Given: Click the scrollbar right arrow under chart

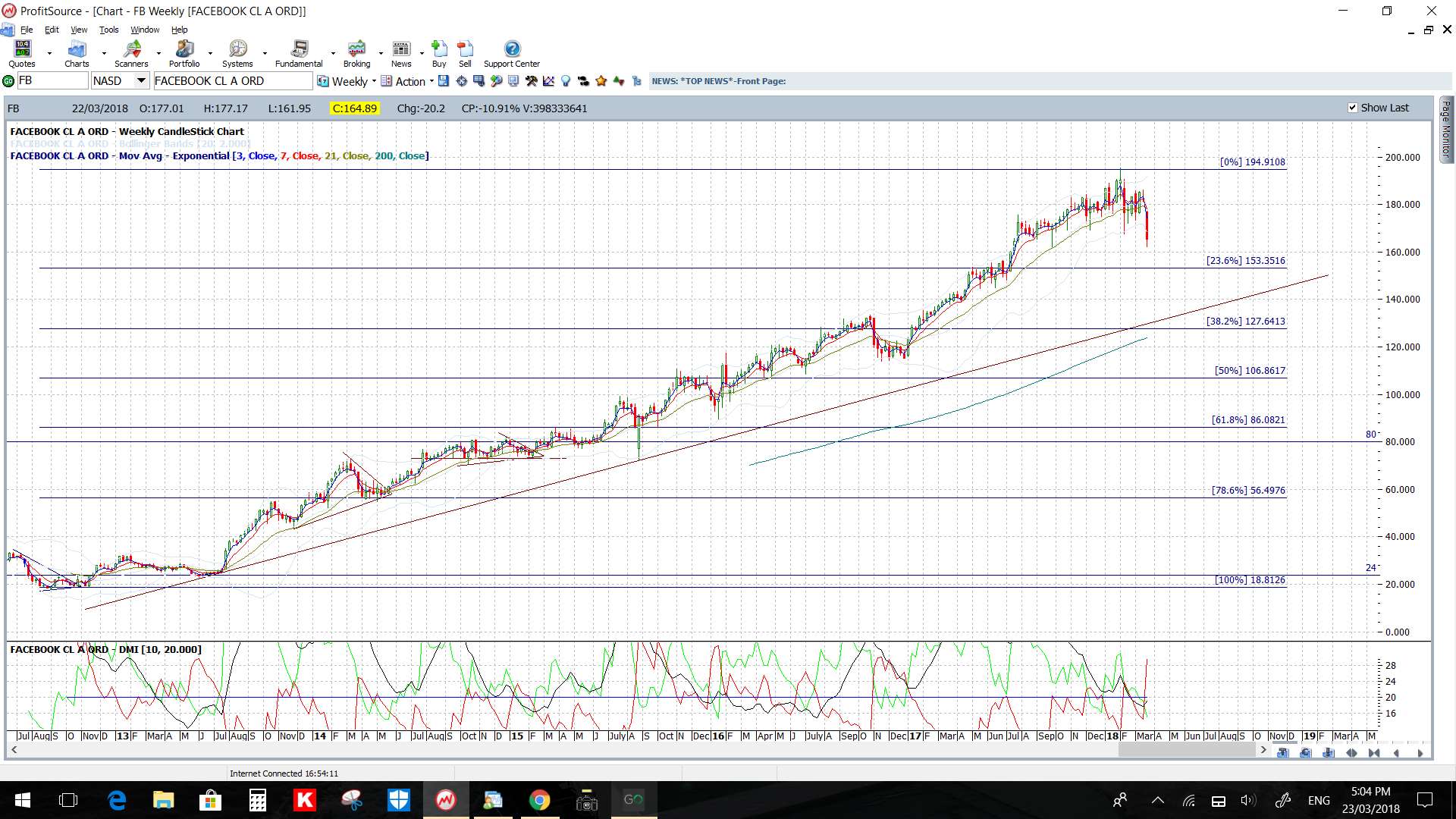Looking at the screenshot, I should point(1263,750).
